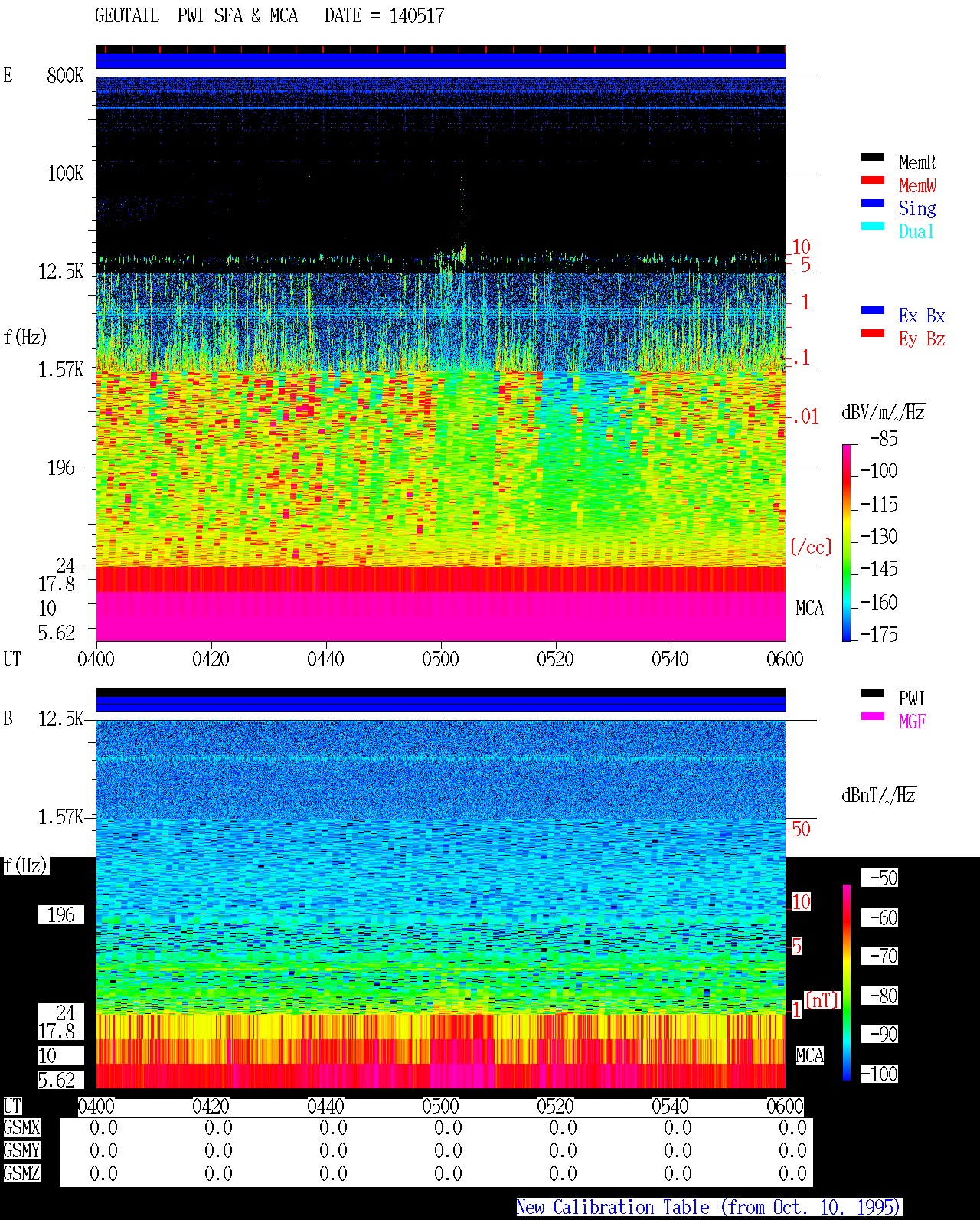Image resolution: width=980 pixels, height=1220 pixels.
Task: Click the red [/cc] density axis label
Action: pyautogui.click(x=811, y=547)
